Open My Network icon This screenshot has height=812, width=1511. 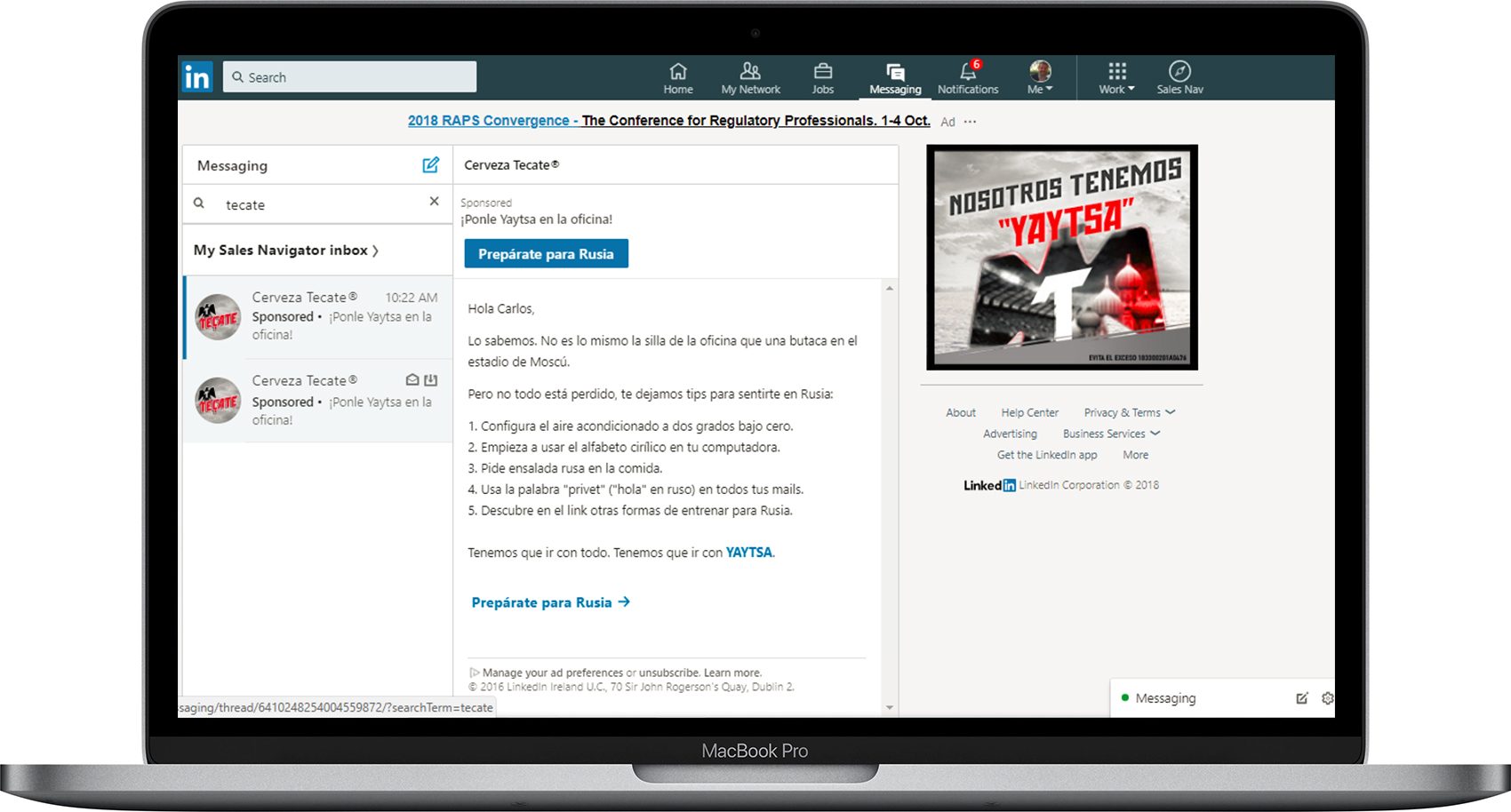pos(750,77)
